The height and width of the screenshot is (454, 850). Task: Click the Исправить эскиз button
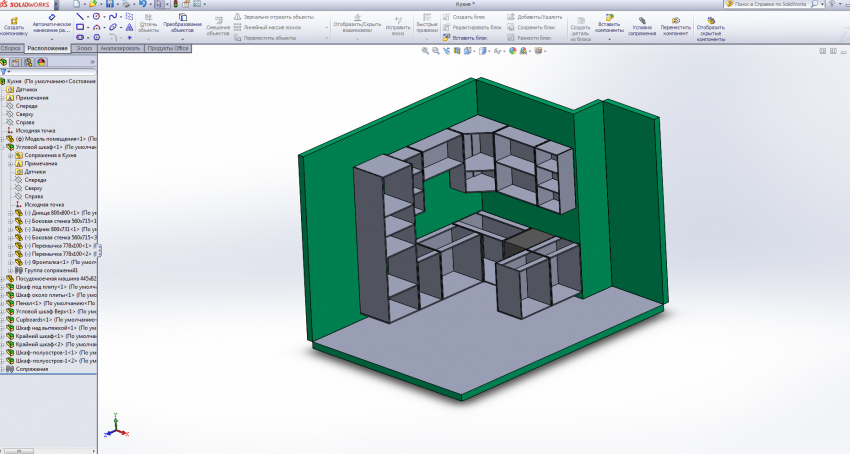point(398,26)
